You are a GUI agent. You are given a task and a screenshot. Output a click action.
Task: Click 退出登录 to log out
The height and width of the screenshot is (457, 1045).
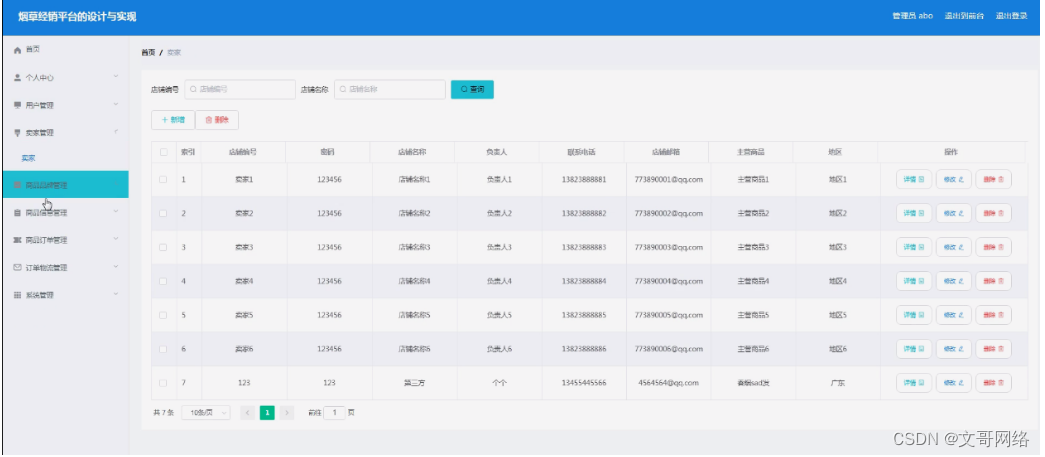click(x=1012, y=16)
